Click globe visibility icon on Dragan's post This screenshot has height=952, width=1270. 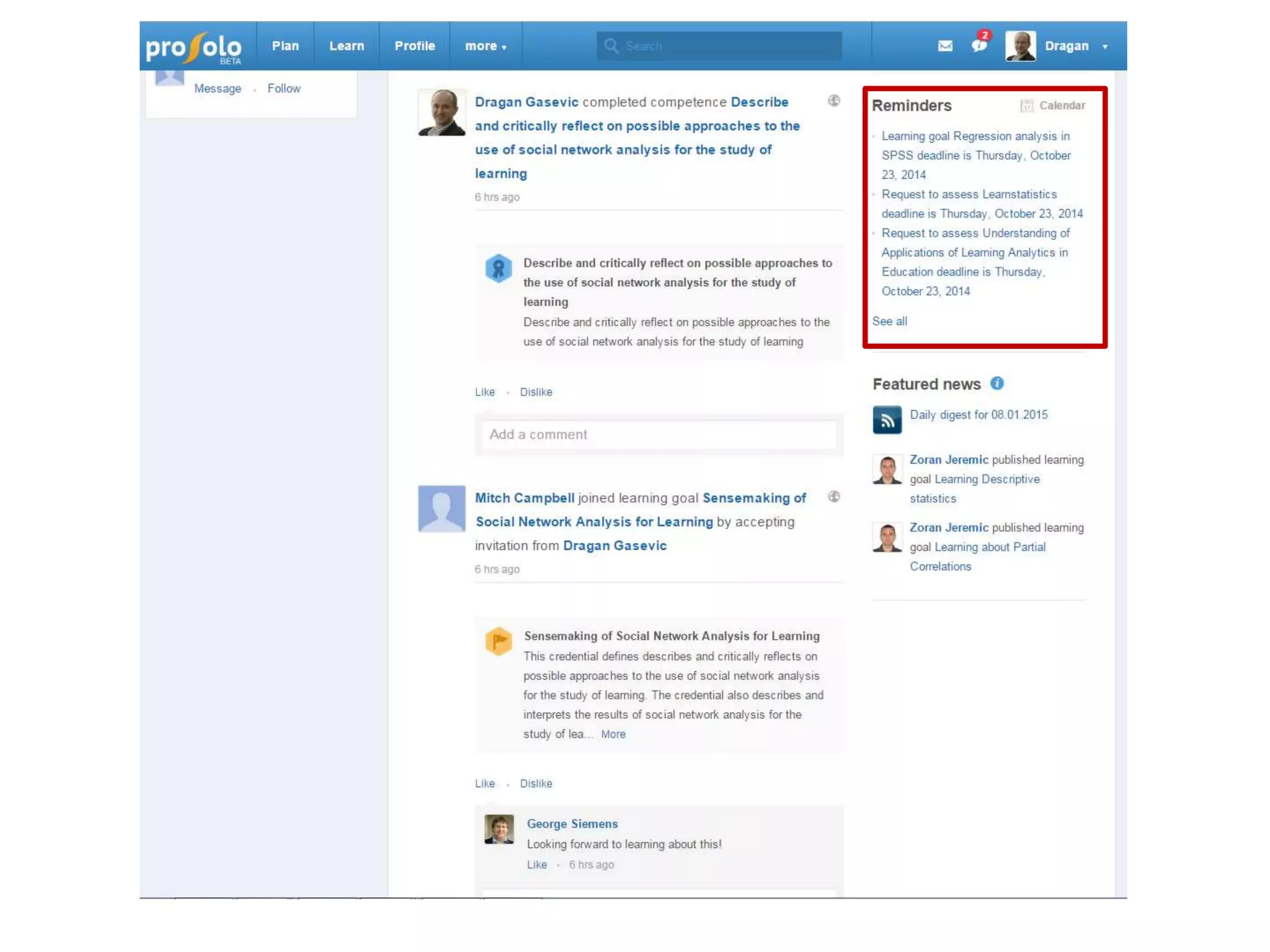tap(834, 101)
